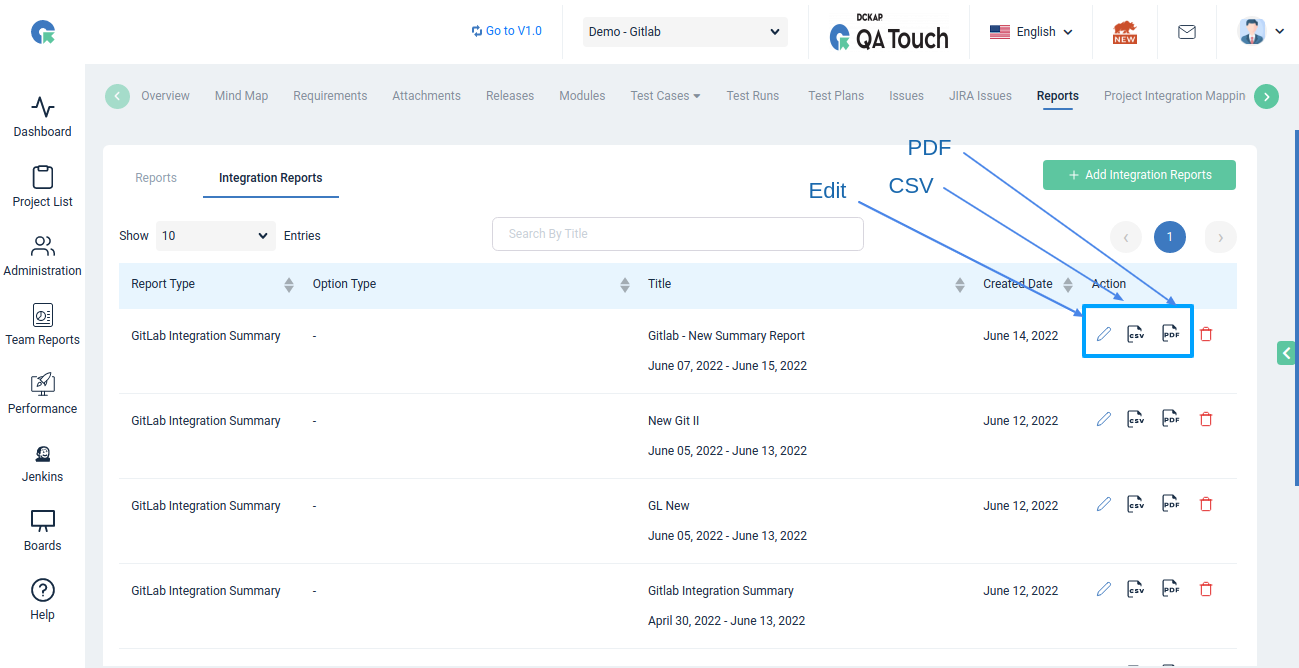Open the mail envelope icon in header
This screenshot has width=1299, height=668.
coord(1187,32)
